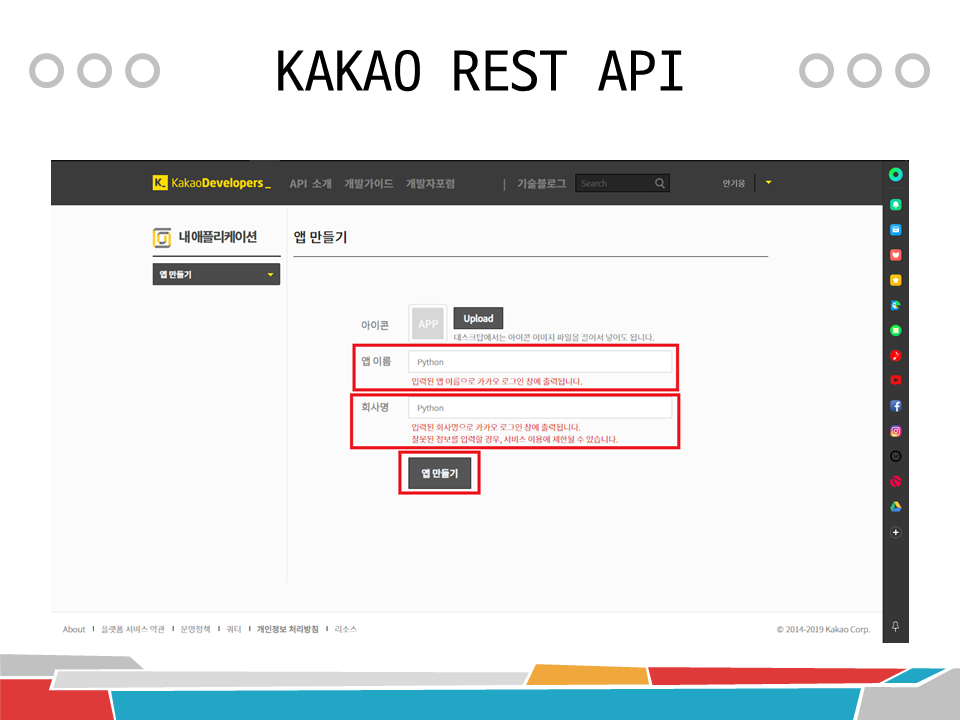Open the green notification bell sidebar icon
960x720 pixels.
896,204
